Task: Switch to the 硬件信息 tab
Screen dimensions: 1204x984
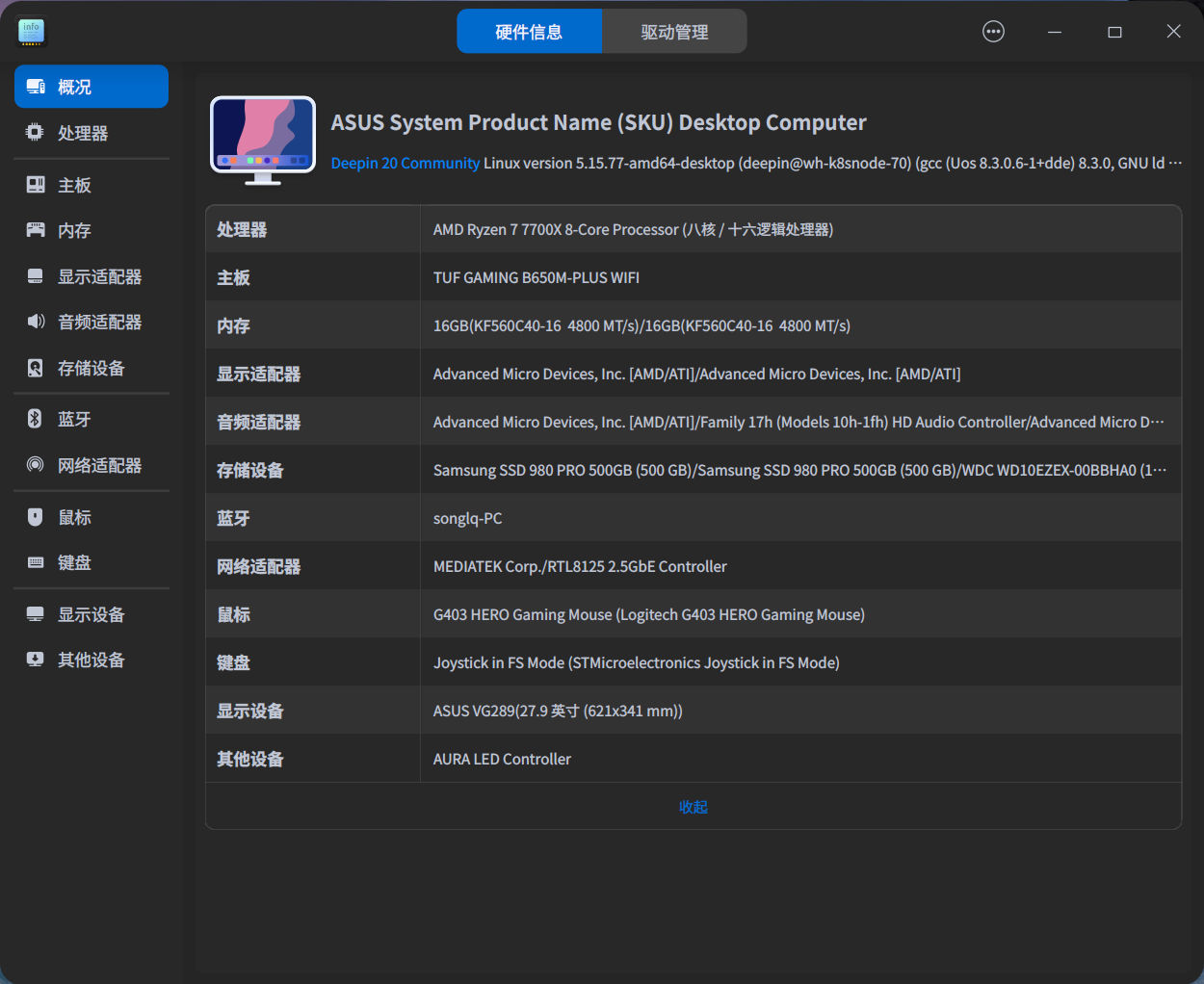Action: [529, 32]
